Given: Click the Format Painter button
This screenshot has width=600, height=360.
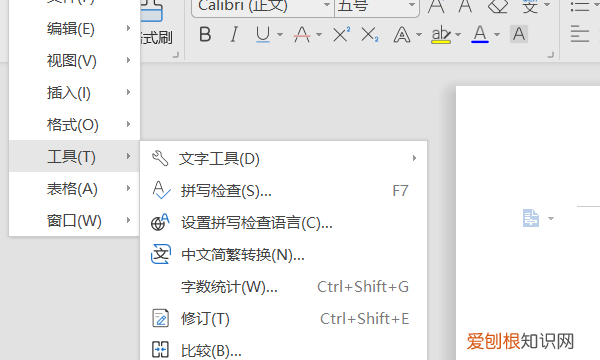Looking at the screenshot, I should click(x=156, y=23).
